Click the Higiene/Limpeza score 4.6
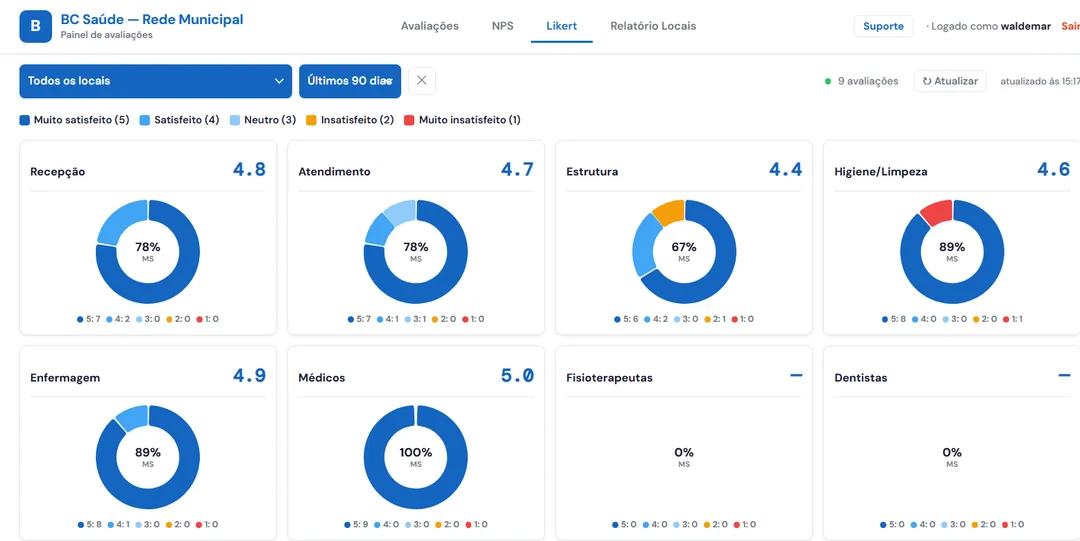1080x541 pixels. click(1054, 170)
